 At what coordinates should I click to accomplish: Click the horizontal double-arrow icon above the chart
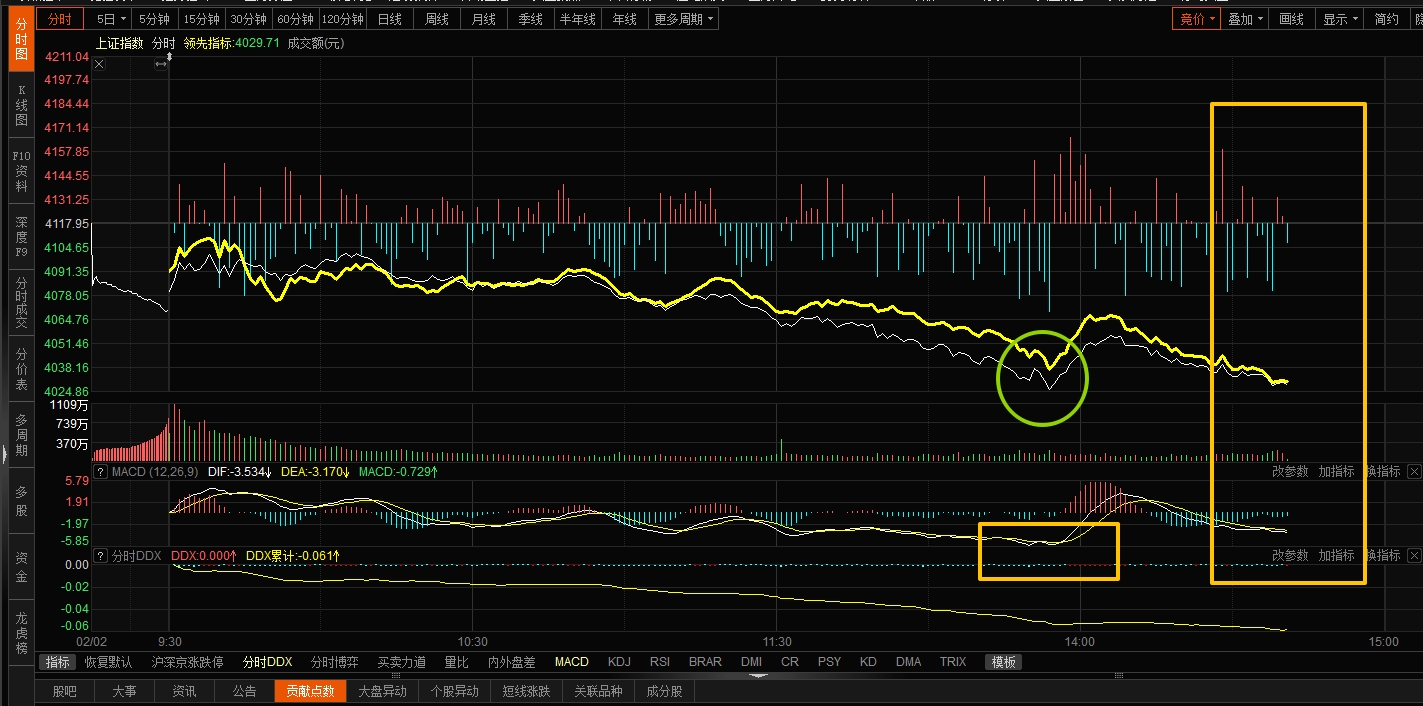point(161,64)
